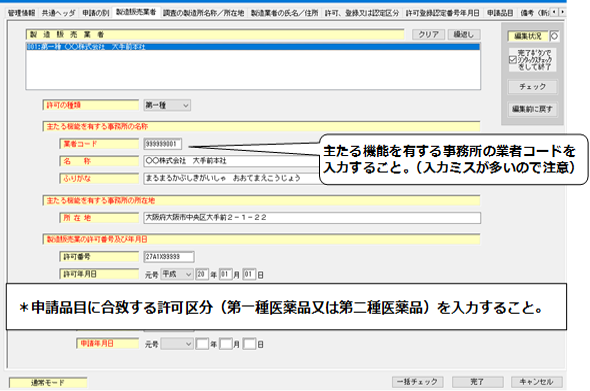Open the 申請の別 tab
Image resolution: width=590 pixels, height=391 pixels.
[x=96, y=13]
